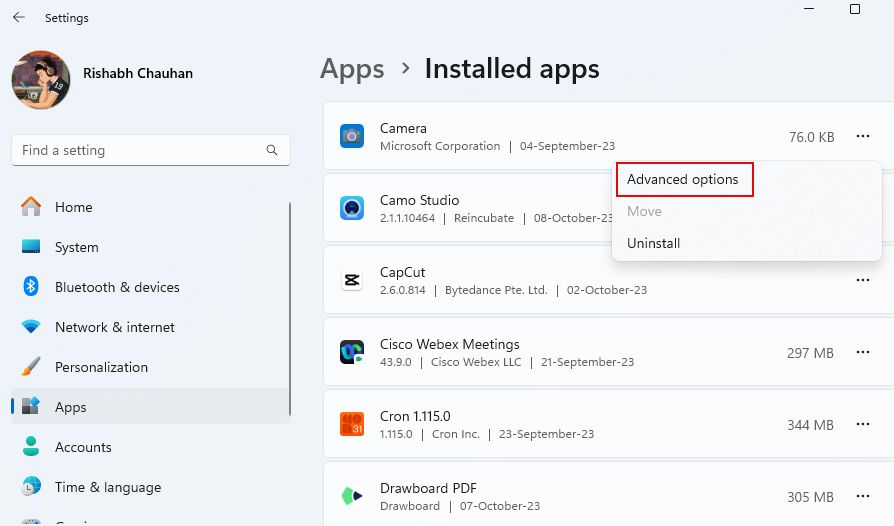Expand more options for Cron 1.115.0
Viewport: 894px width, 526px height.
click(x=863, y=425)
